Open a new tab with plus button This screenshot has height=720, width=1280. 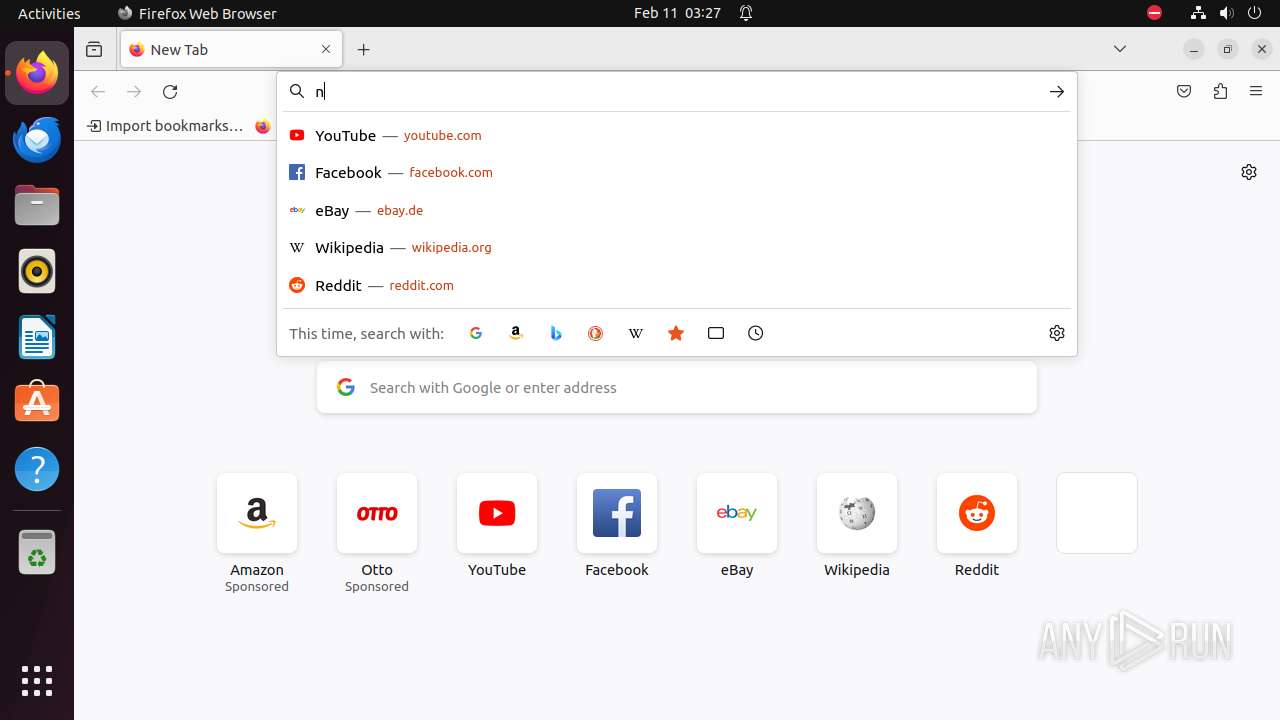364,49
